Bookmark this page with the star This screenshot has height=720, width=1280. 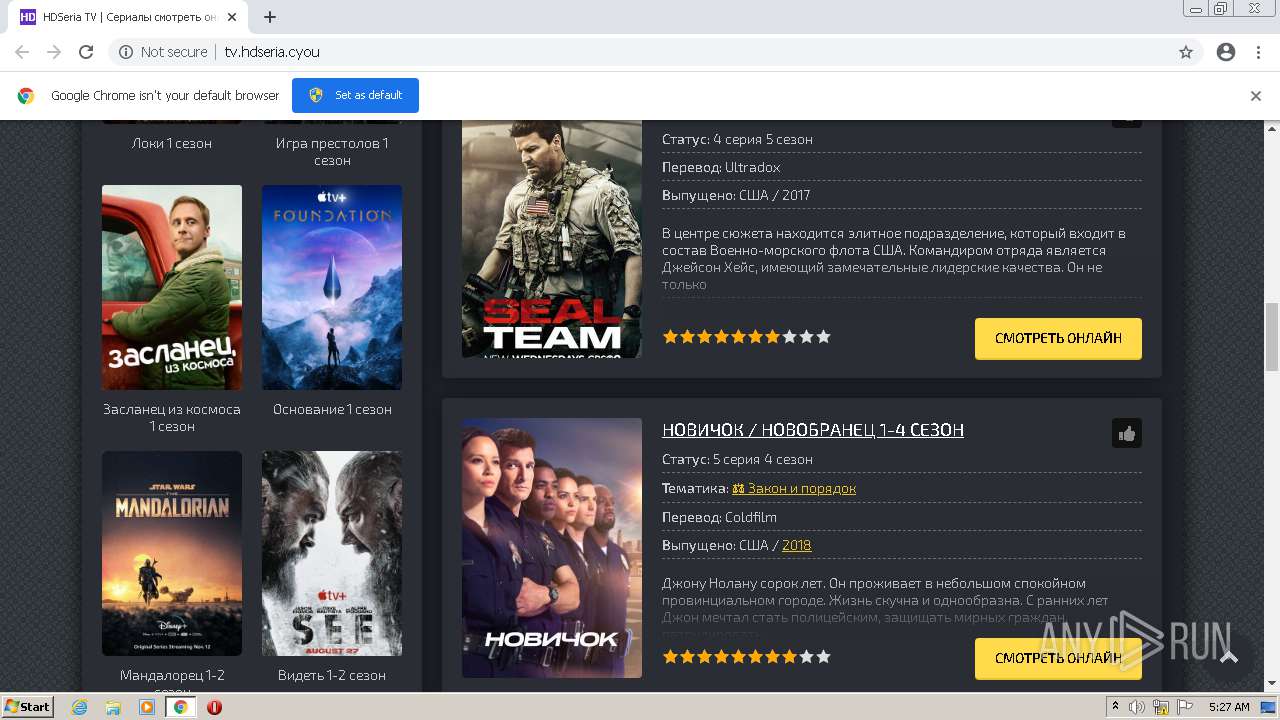coord(1186,52)
